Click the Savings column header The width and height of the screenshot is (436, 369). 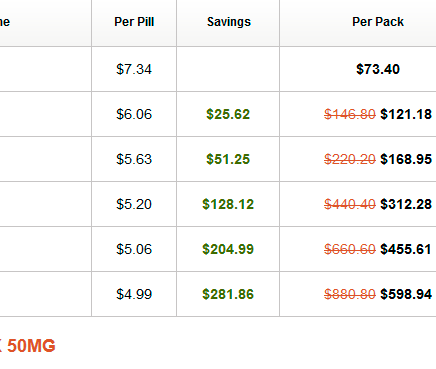[x=229, y=22]
